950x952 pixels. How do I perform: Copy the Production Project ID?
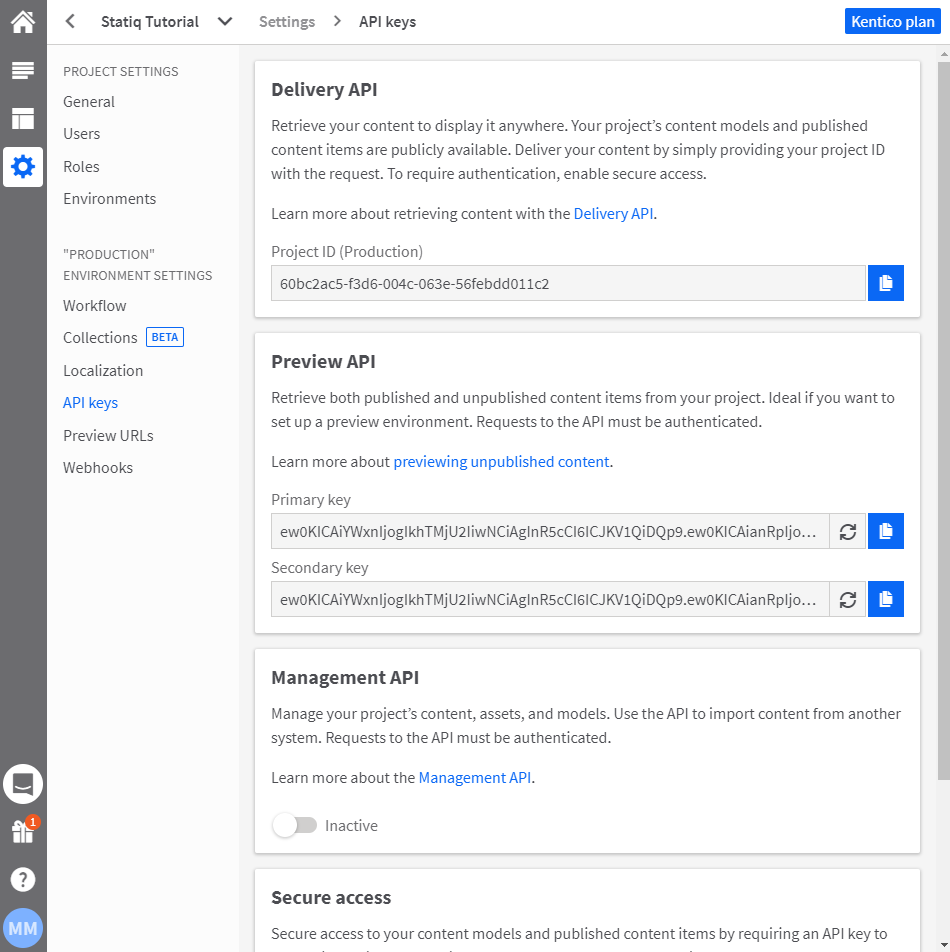tap(885, 283)
